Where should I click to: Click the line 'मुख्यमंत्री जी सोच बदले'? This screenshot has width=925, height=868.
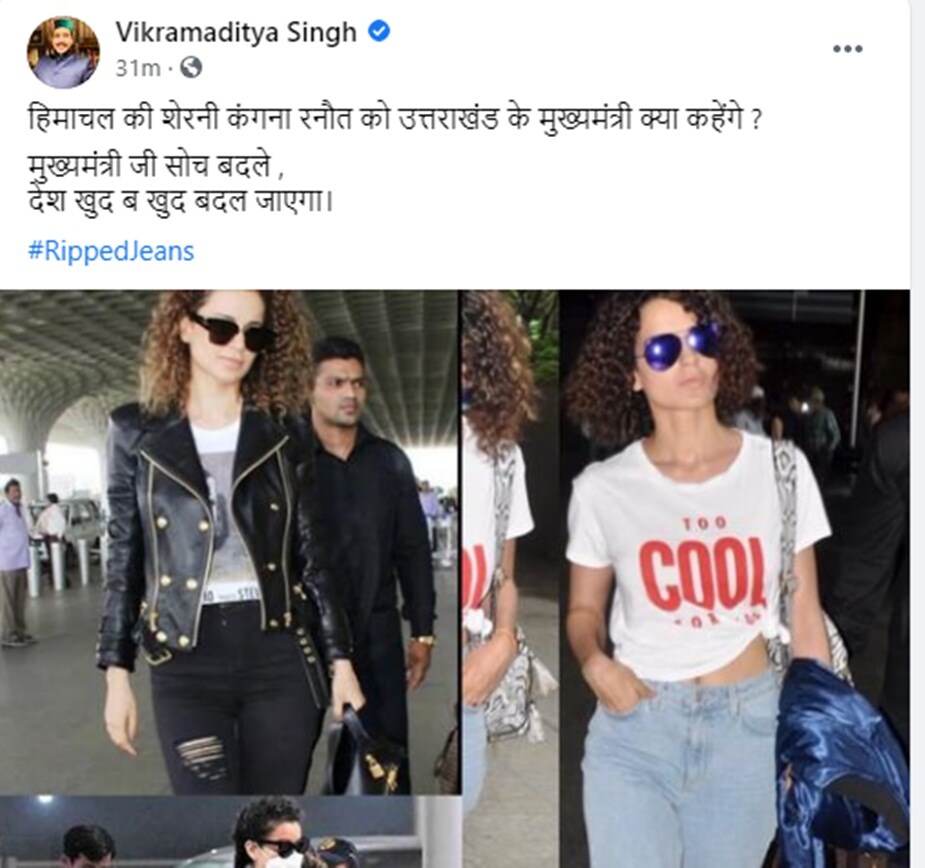tap(156, 166)
